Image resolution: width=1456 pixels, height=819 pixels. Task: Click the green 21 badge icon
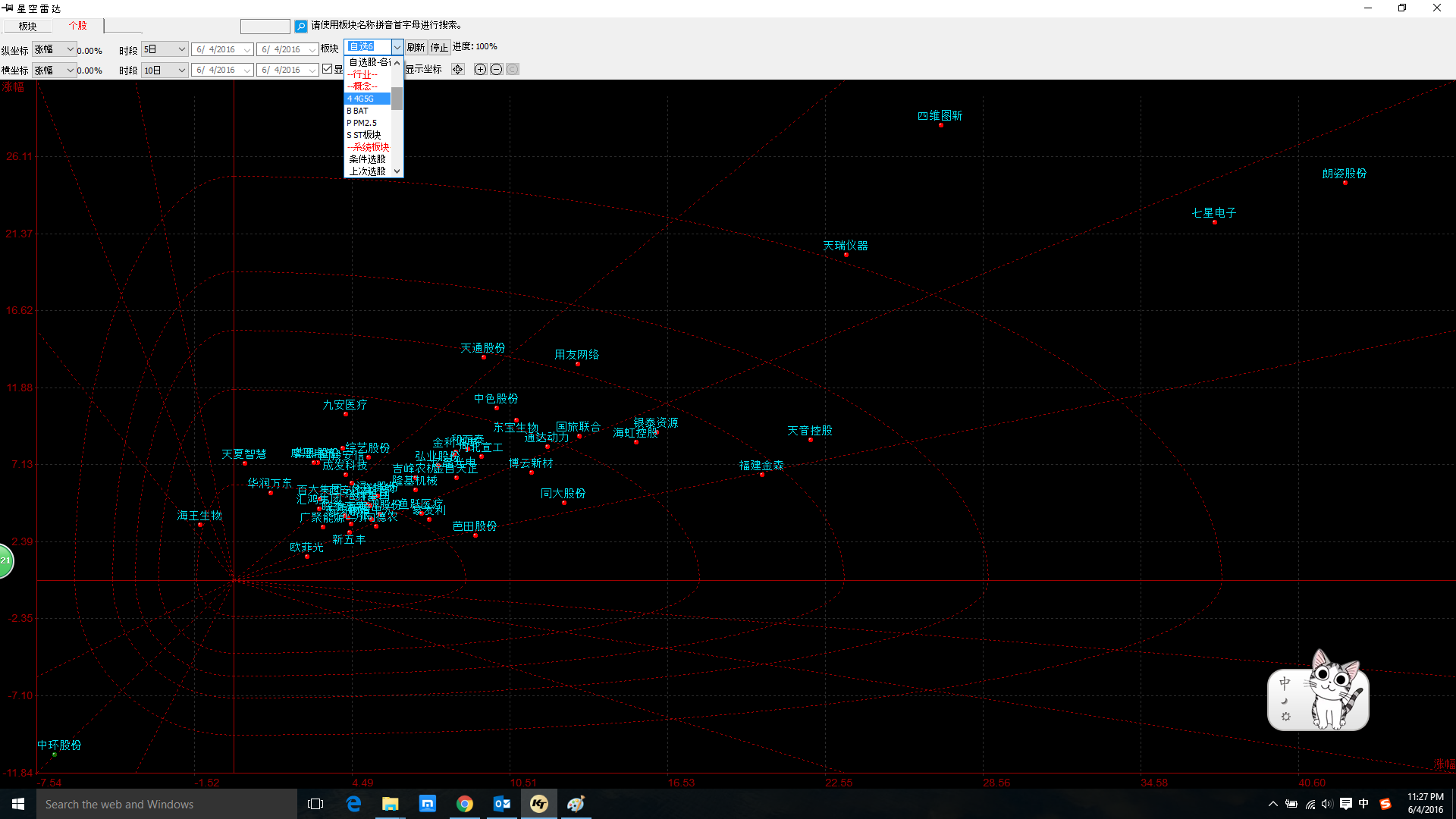[5, 561]
